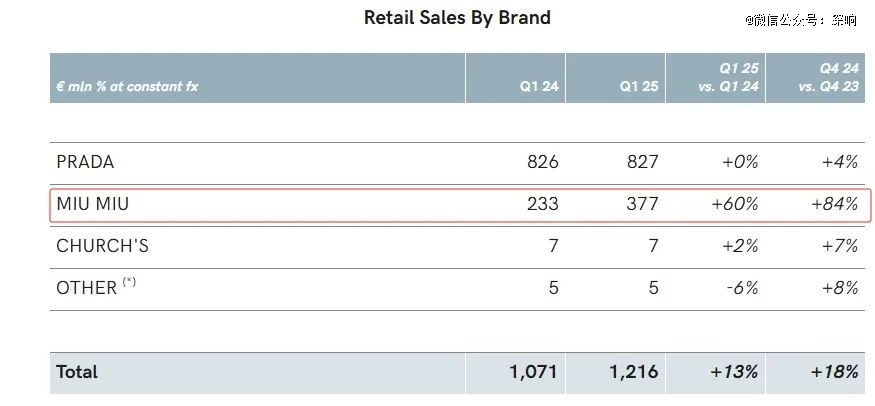This screenshot has width=875, height=406.
Task: Select the "€ mln % at constant fx" header
Action: pyautogui.click(x=127, y=87)
